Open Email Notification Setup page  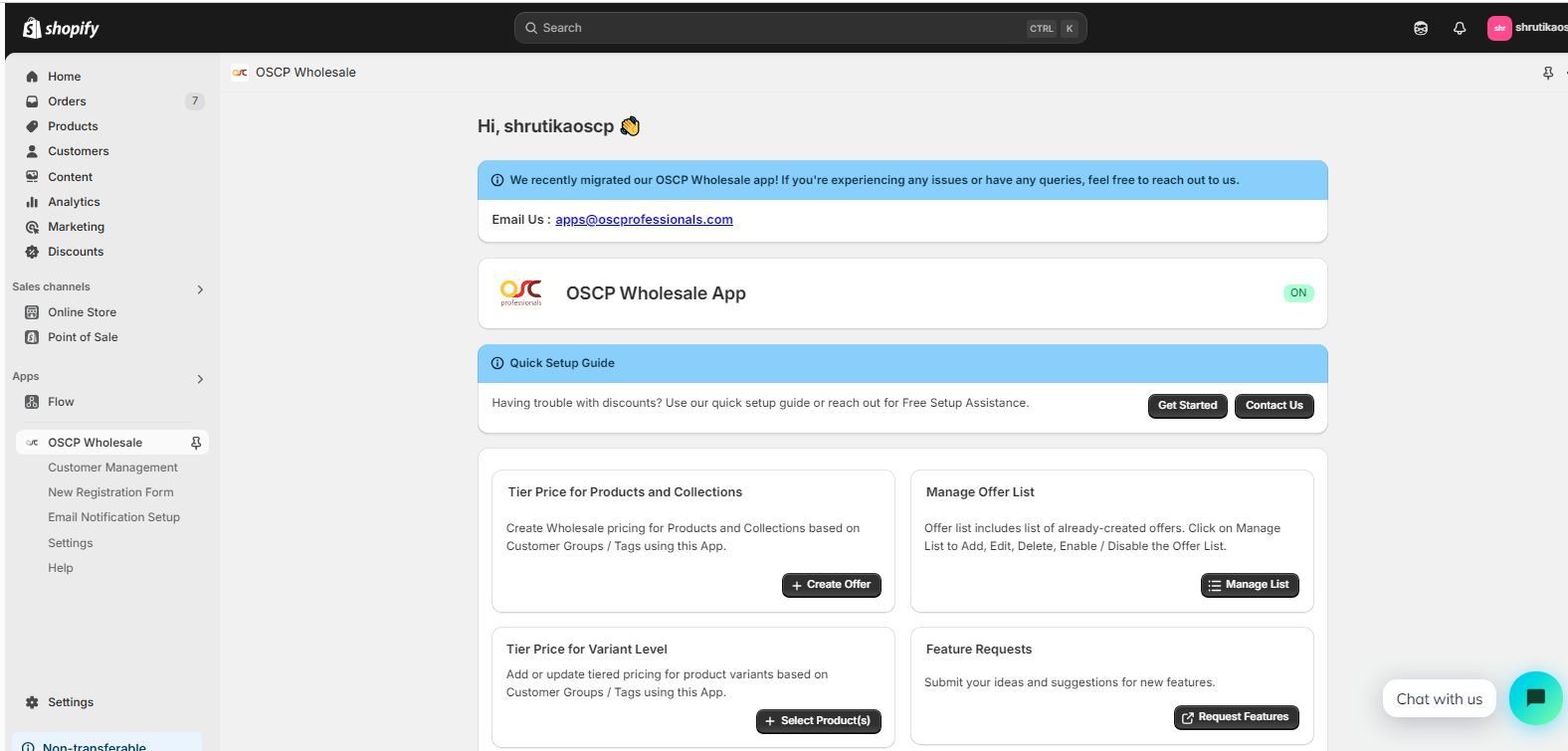tap(113, 517)
